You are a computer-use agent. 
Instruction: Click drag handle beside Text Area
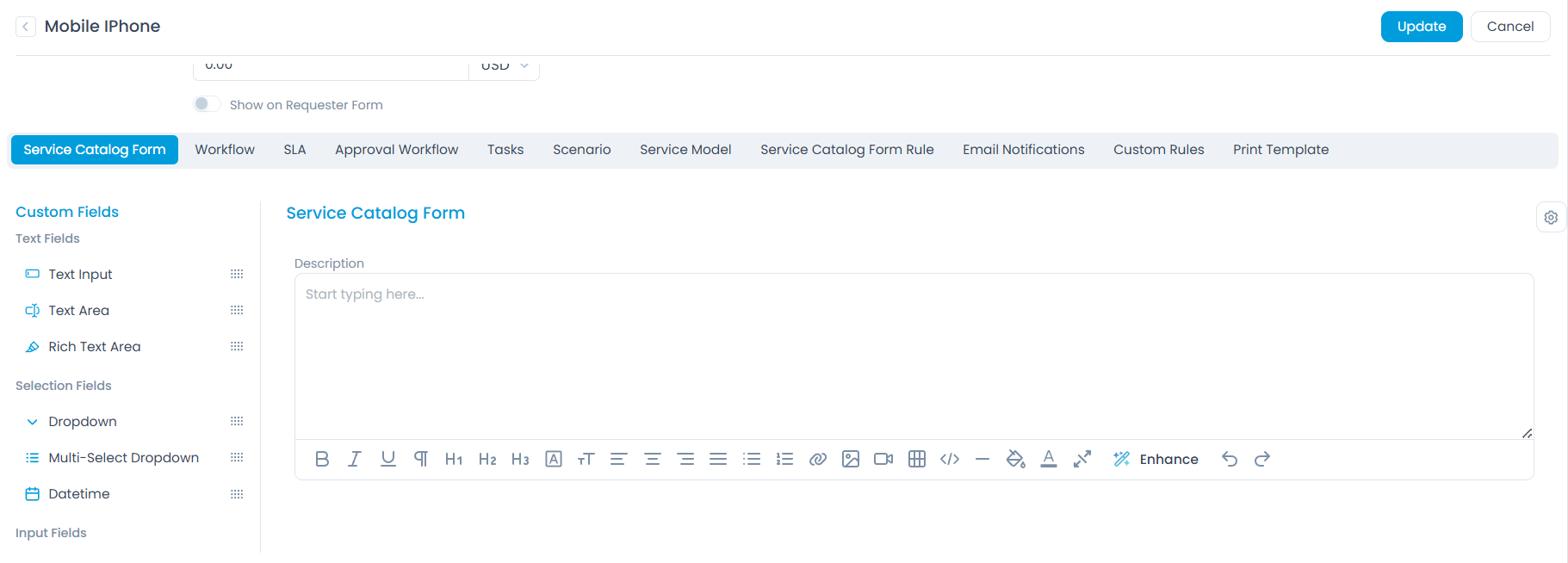click(237, 311)
